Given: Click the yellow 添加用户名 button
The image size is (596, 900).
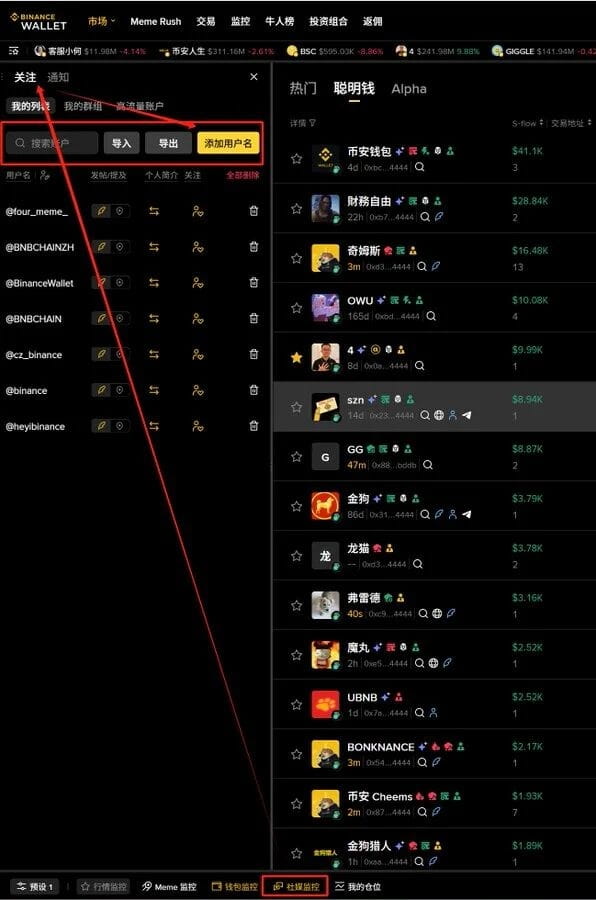Looking at the screenshot, I should tap(228, 143).
